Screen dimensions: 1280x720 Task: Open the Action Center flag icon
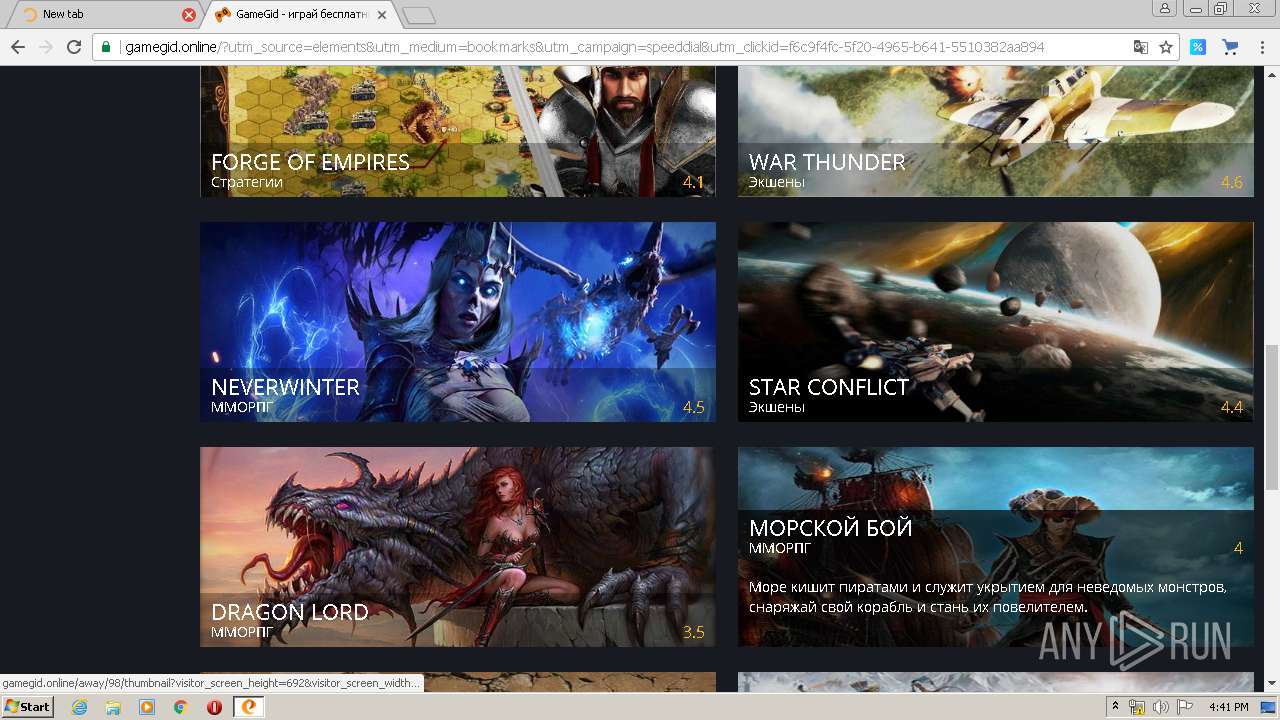click(1185, 707)
